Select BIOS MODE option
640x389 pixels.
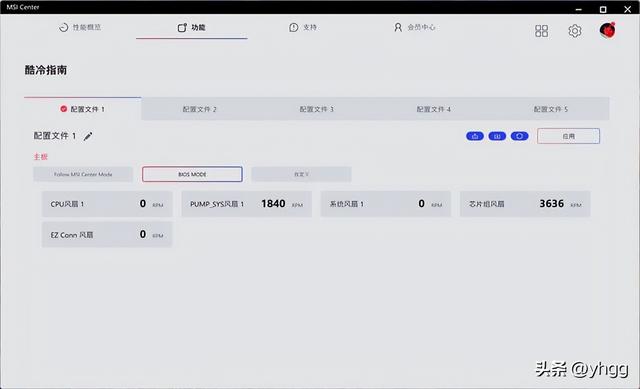[192, 174]
